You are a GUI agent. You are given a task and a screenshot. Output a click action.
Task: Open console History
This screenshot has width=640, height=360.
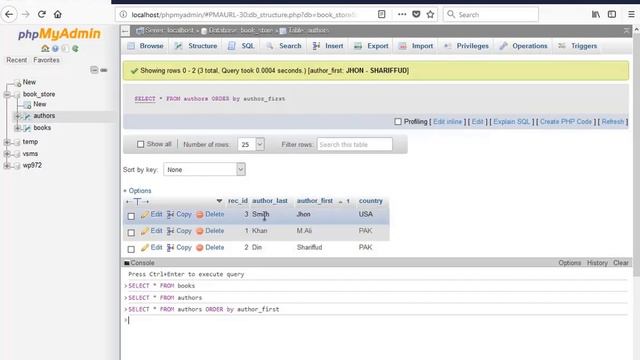597,263
